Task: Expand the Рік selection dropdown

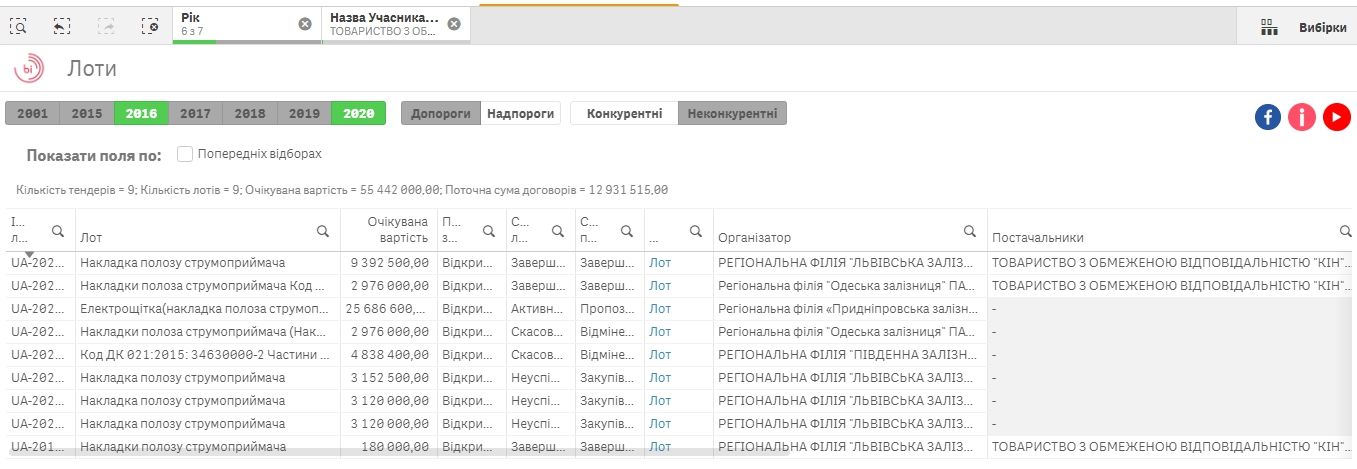Action: point(235,24)
